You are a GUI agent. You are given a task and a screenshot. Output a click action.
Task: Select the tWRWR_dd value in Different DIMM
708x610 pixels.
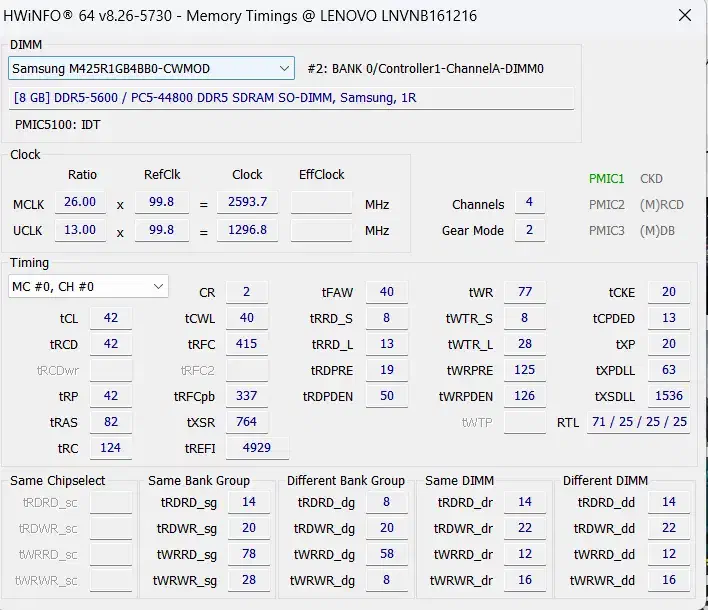click(669, 580)
